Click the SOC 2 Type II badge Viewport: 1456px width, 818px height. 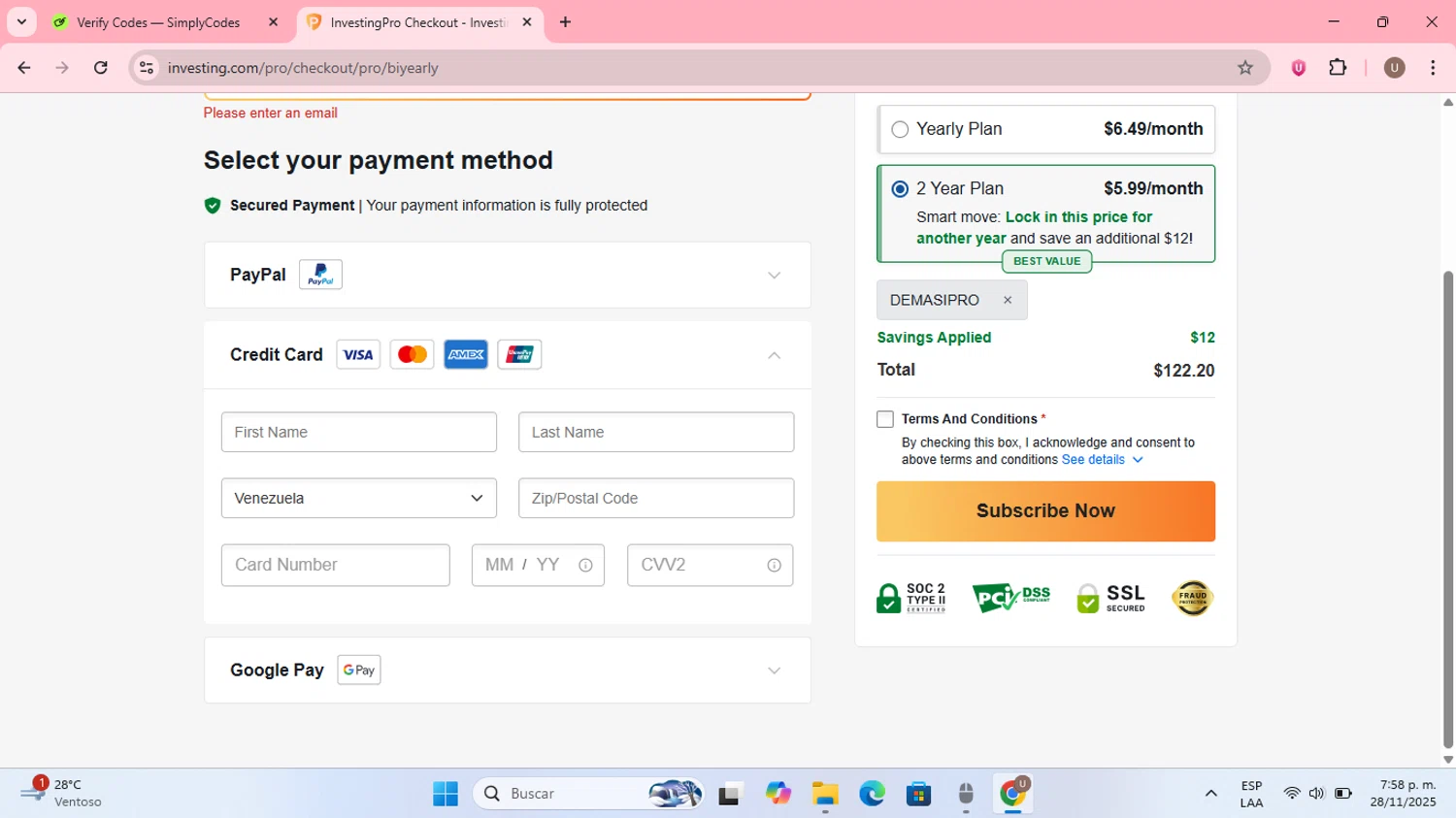coord(910,598)
